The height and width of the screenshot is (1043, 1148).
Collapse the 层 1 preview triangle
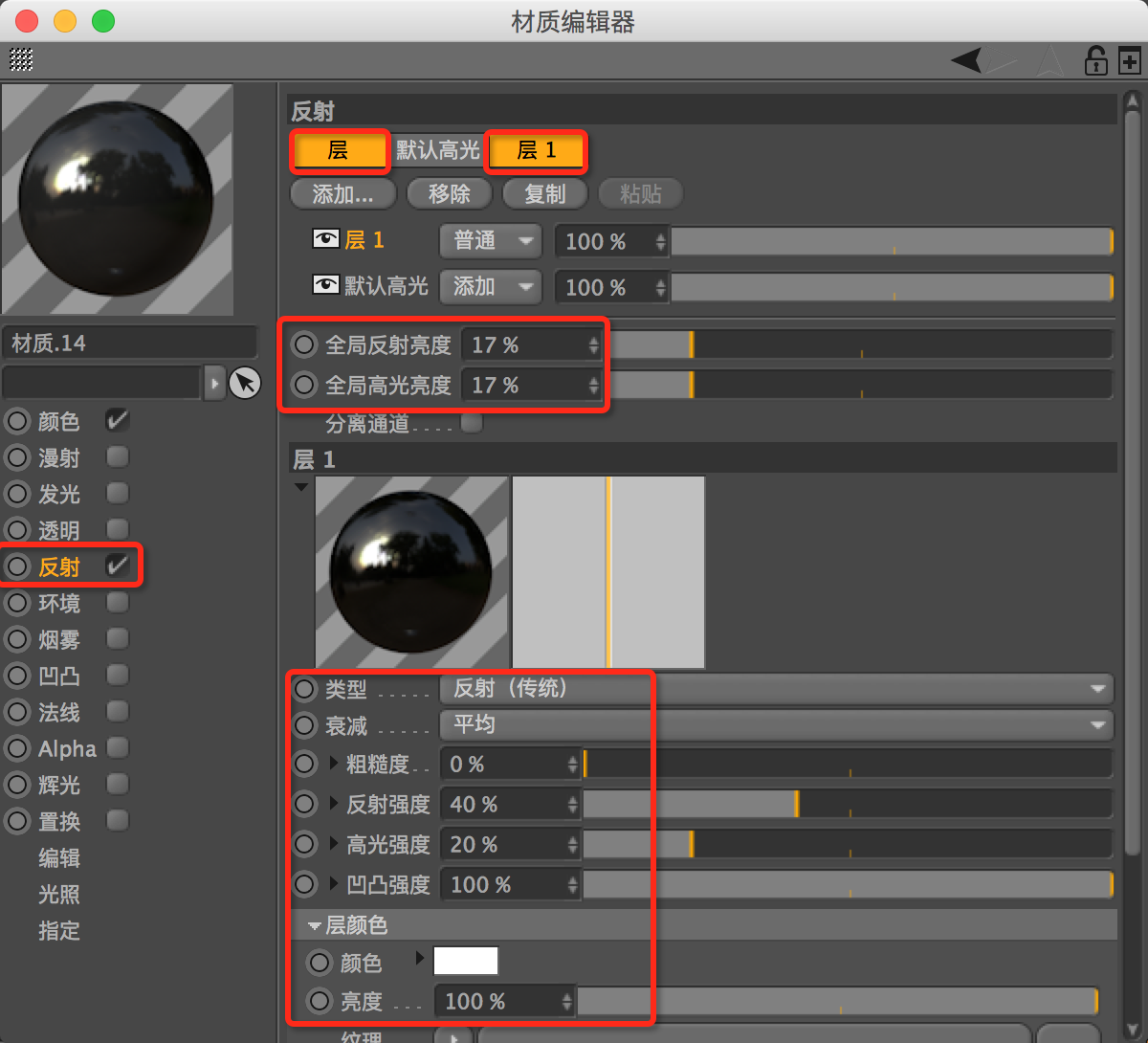point(301,487)
